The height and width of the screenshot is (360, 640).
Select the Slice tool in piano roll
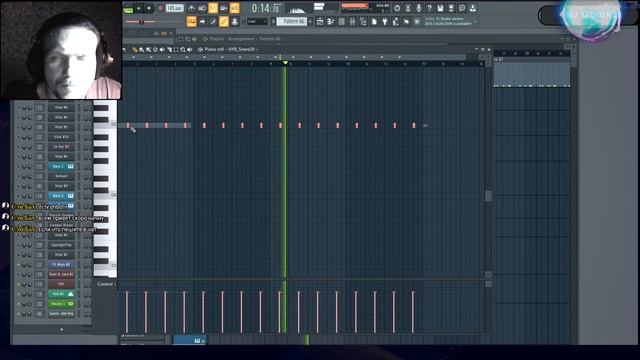click(169, 49)
